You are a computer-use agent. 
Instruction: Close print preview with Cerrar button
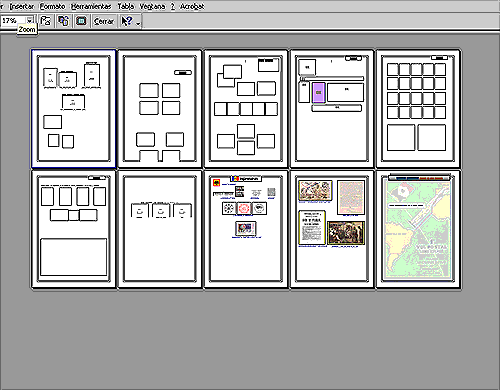point(104,21)
